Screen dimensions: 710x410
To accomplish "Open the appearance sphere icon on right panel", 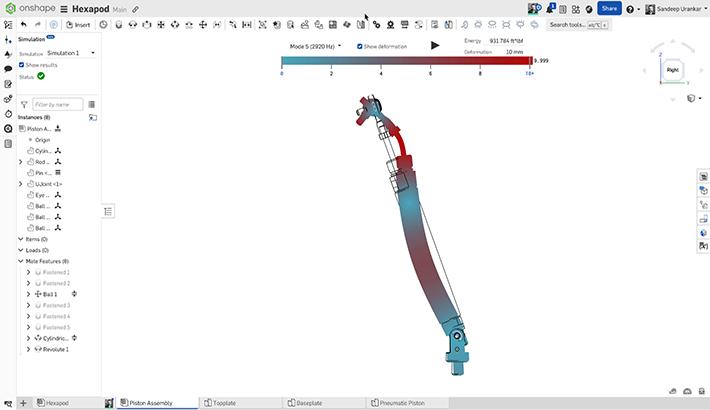I will [x=703, y=233].
